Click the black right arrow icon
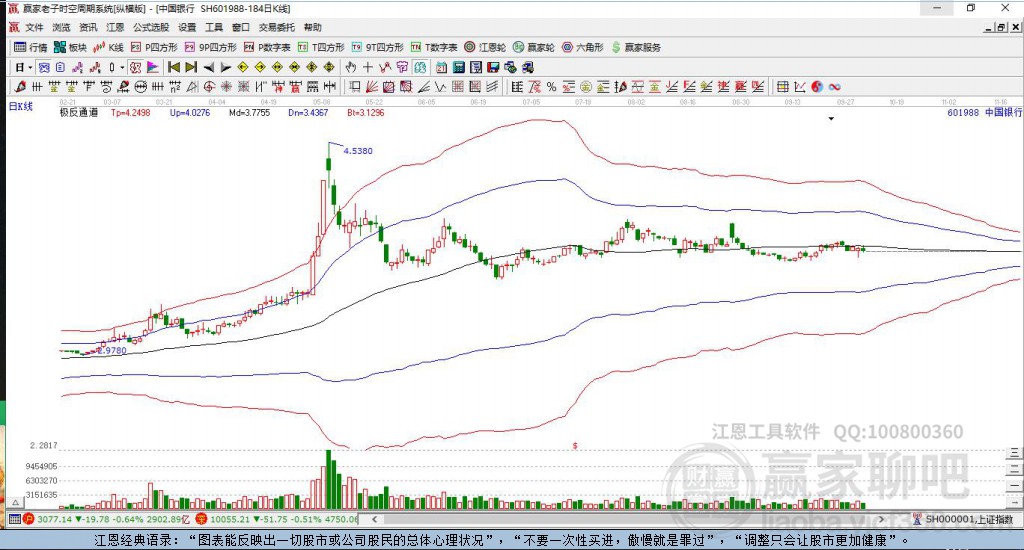The width and height of the screenshot is (1024, 550). (225, 67)
